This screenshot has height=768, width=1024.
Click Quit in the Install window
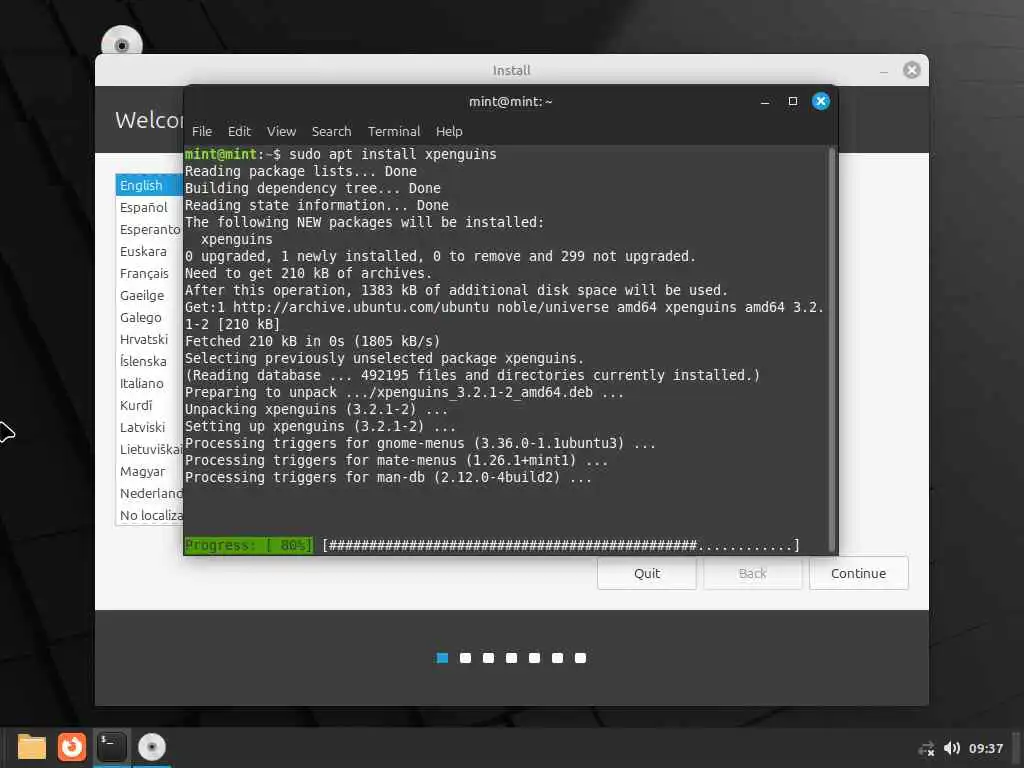[x=647, y=573]
